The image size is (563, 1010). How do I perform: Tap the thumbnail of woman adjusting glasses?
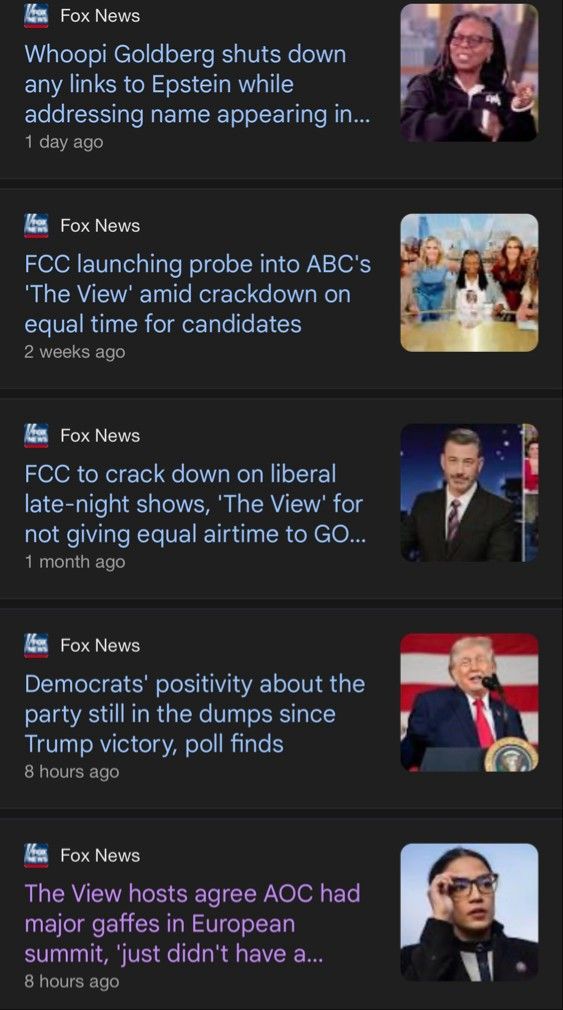469,913
